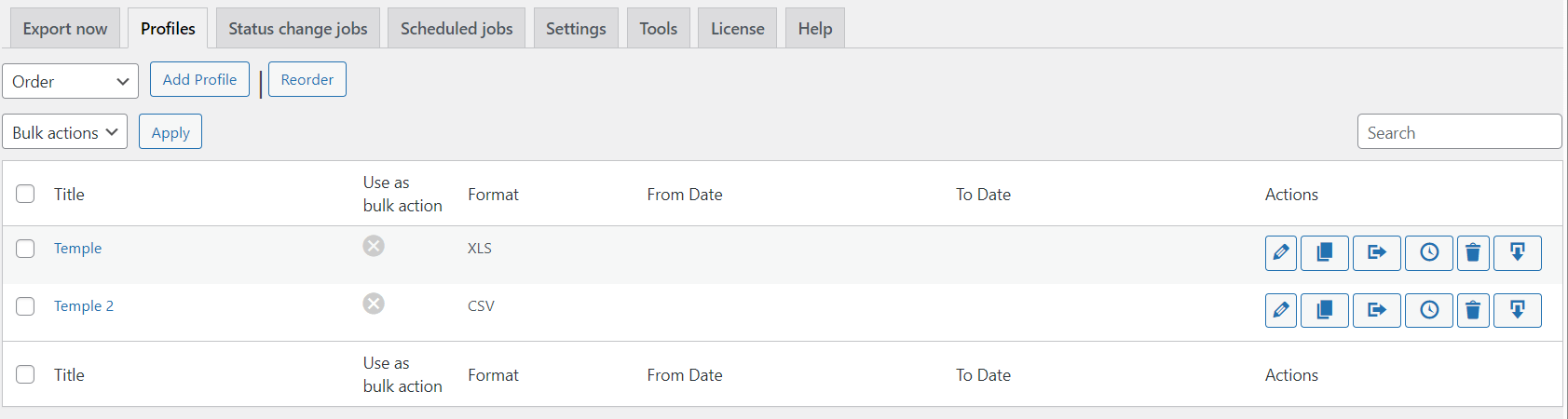The width and height of the screenshot is (1568, 419).
Task: Expand the Bulk actions dropdown
Action: click(65, 132)
